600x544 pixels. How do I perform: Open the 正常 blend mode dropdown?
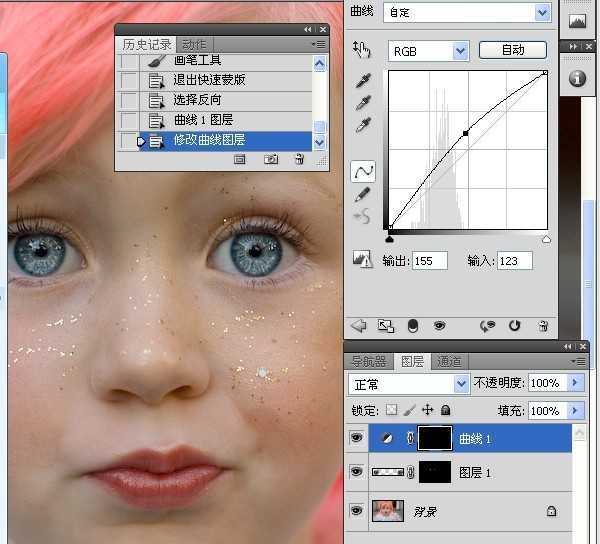461,383
